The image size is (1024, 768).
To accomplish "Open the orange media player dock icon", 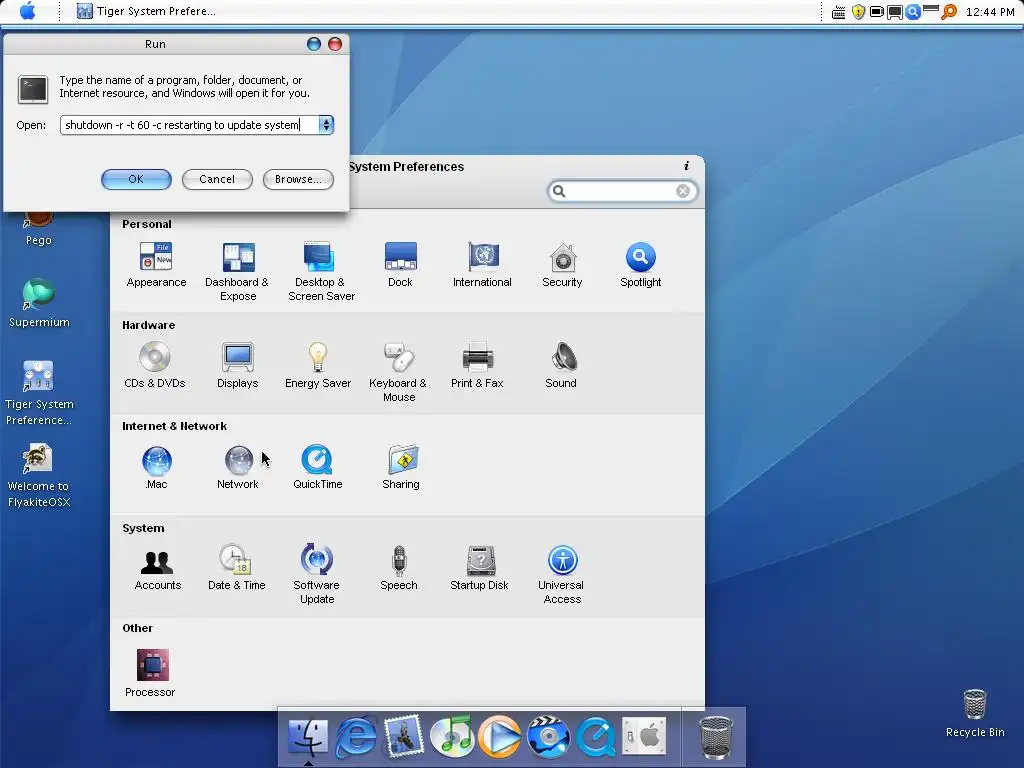I will pyautogui.click(x=500, y=737).
